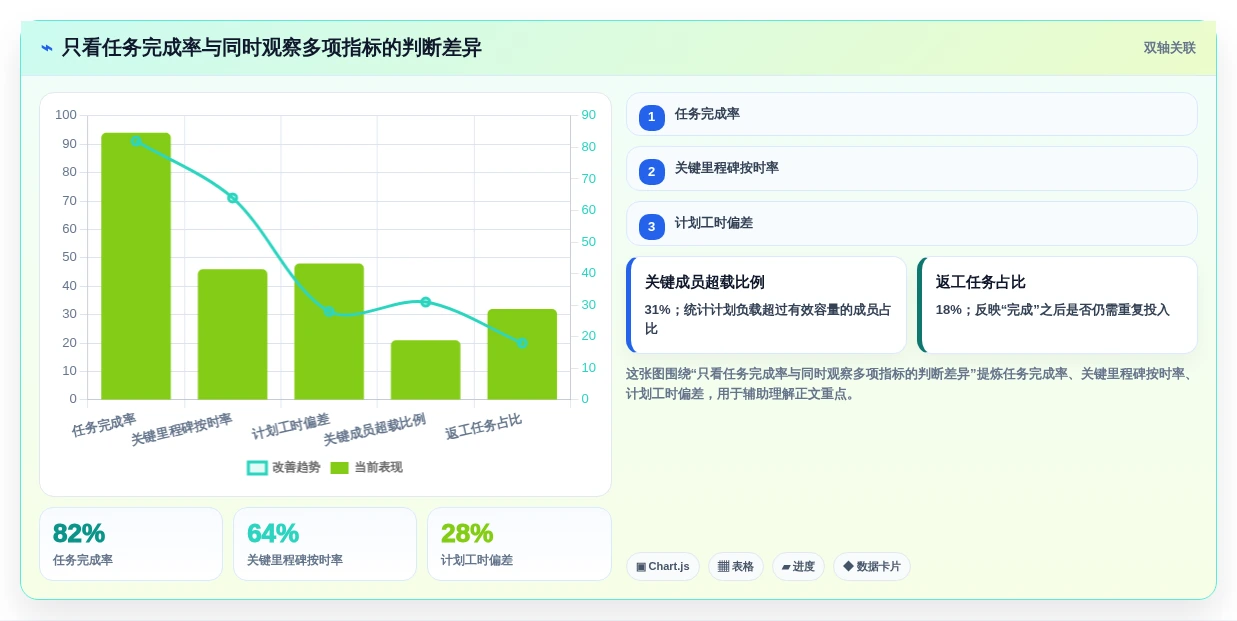
Task: Toggle the 当前表现 legend entry
Action: pos(366,467)
